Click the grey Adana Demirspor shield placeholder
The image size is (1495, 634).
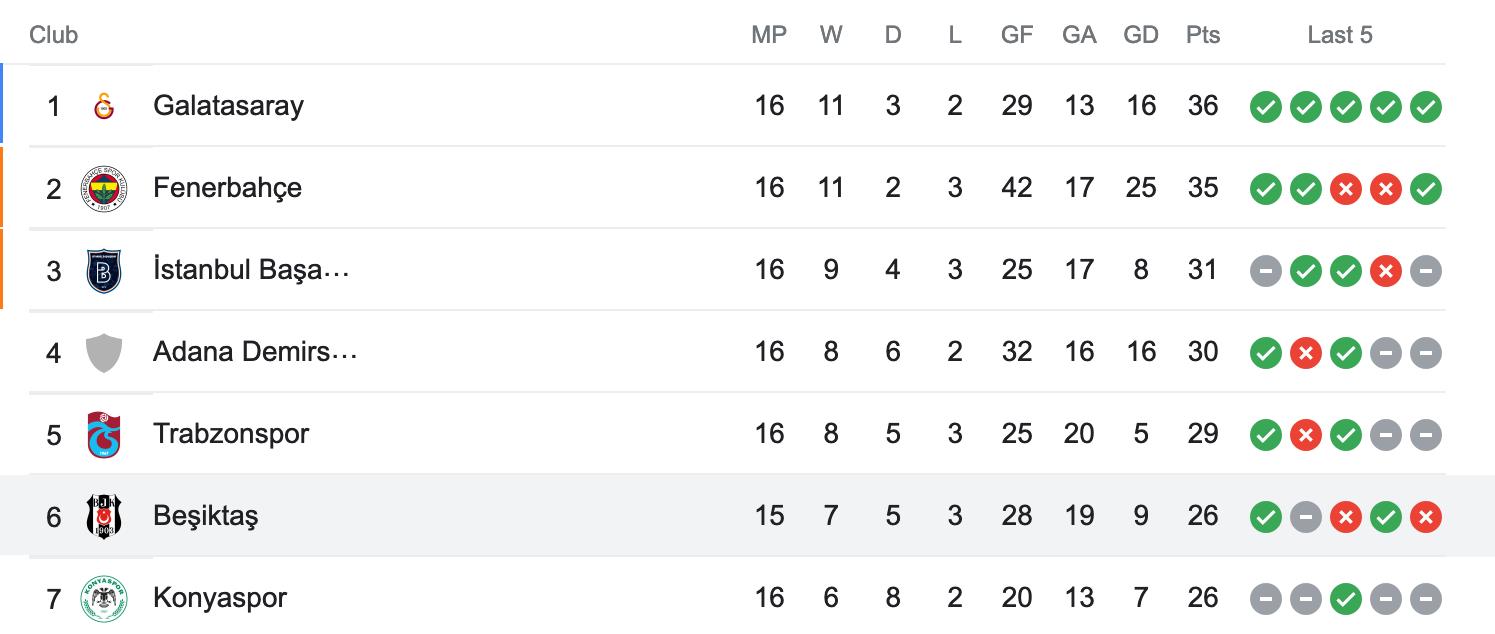coord(104,352)
